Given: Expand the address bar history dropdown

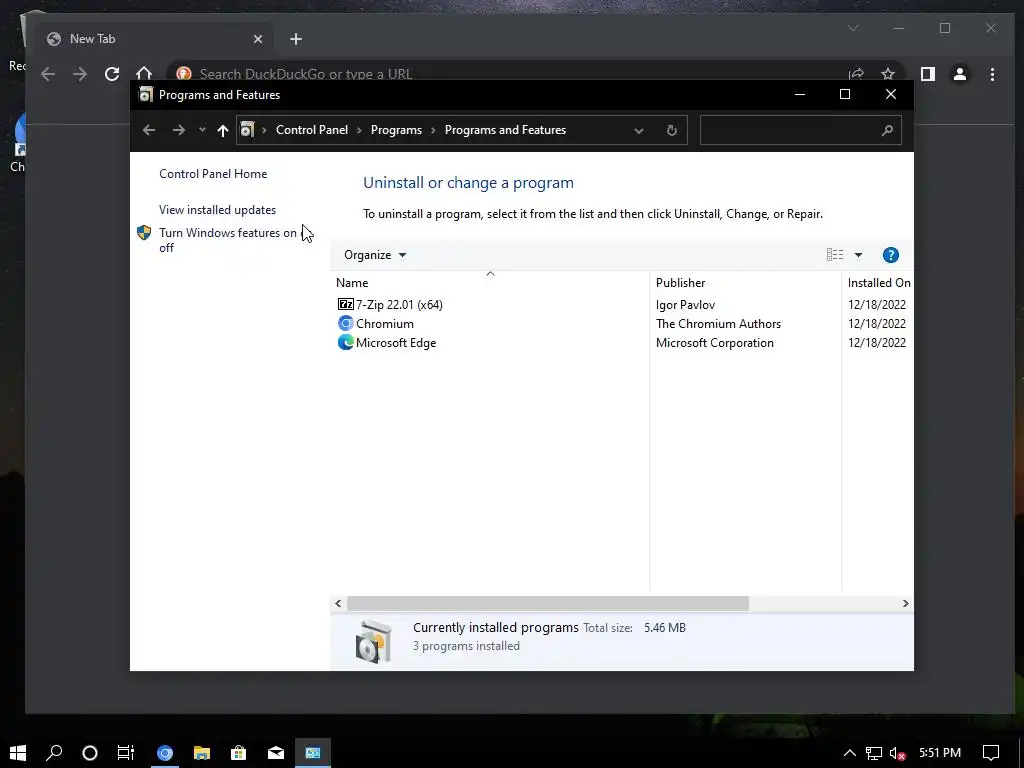Looking at the screenshot, I should [x=639, y=131].
